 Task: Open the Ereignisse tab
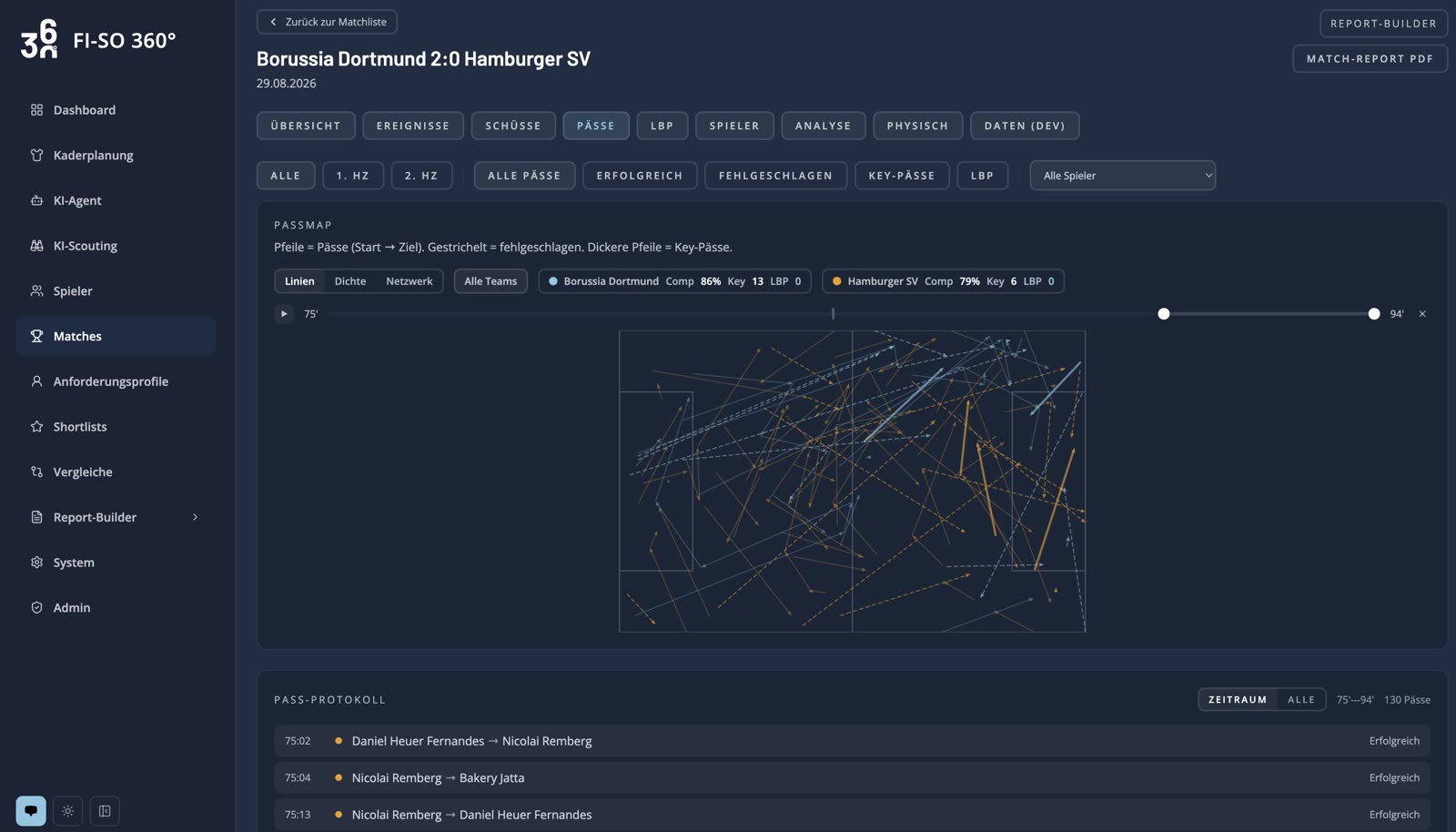413,126
